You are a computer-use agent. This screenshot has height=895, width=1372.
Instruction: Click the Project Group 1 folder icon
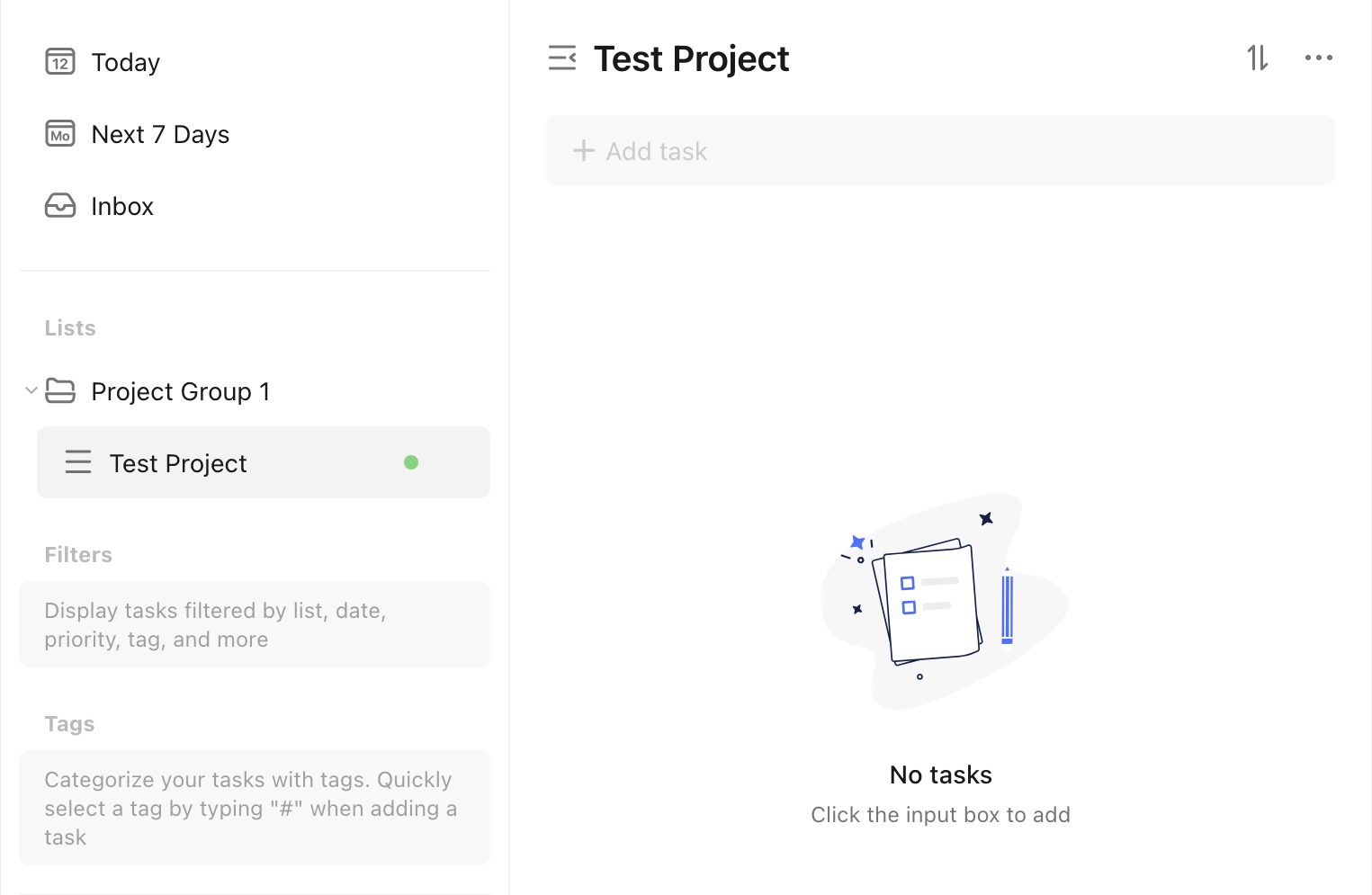pos(60,391)
